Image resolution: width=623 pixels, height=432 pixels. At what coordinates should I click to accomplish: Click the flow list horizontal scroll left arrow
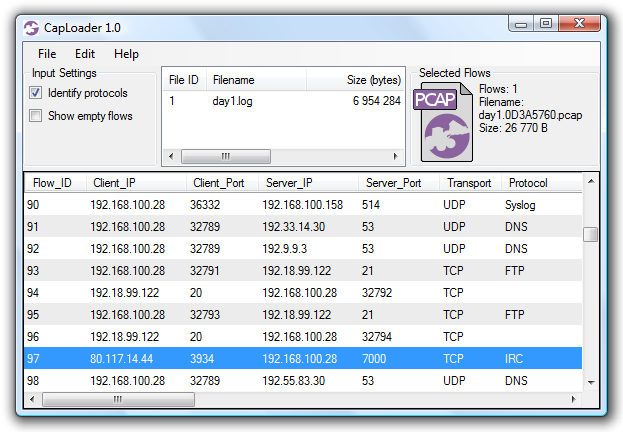tap(32, 399)
